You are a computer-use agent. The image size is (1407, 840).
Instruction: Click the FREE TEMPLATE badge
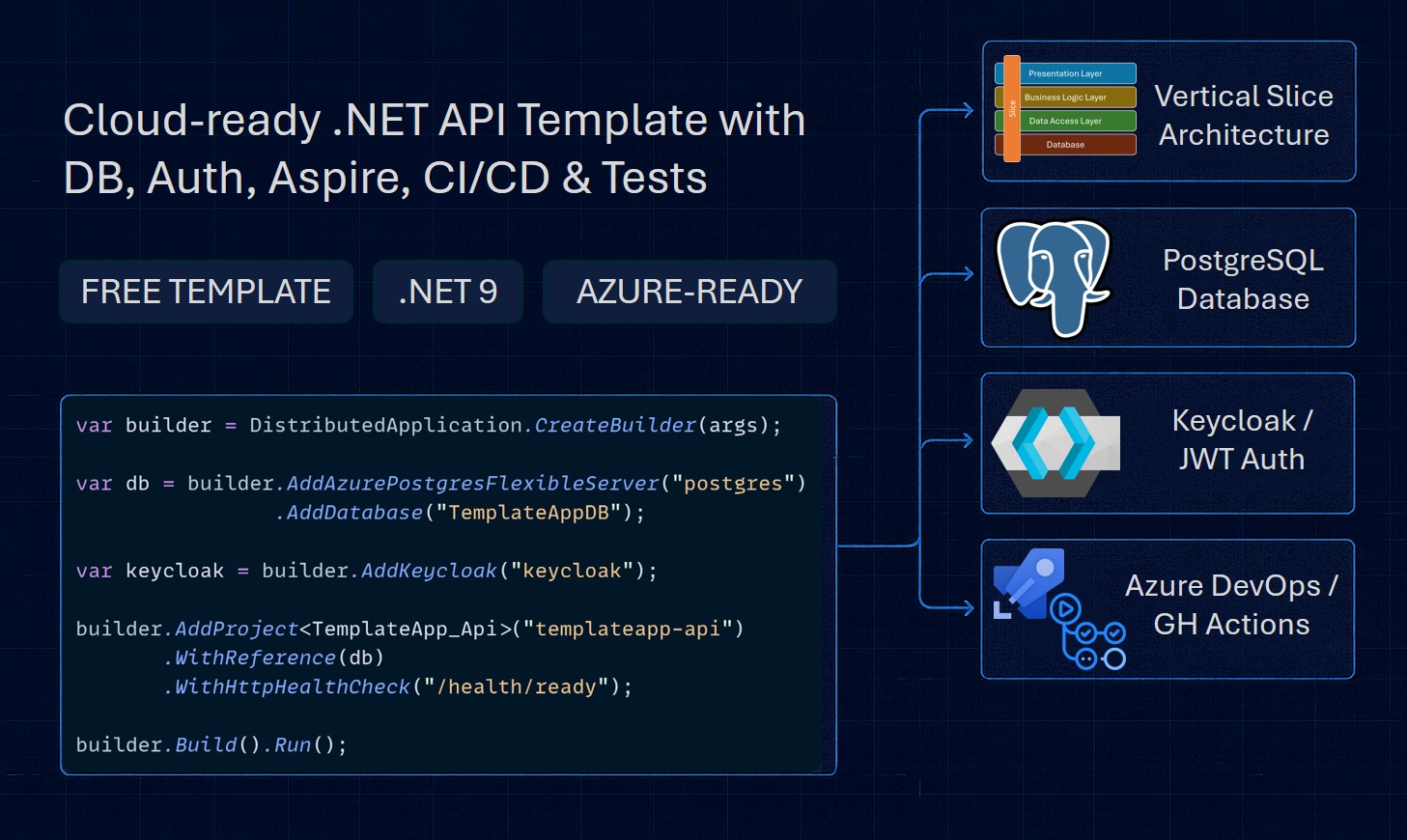coord(206,292)
